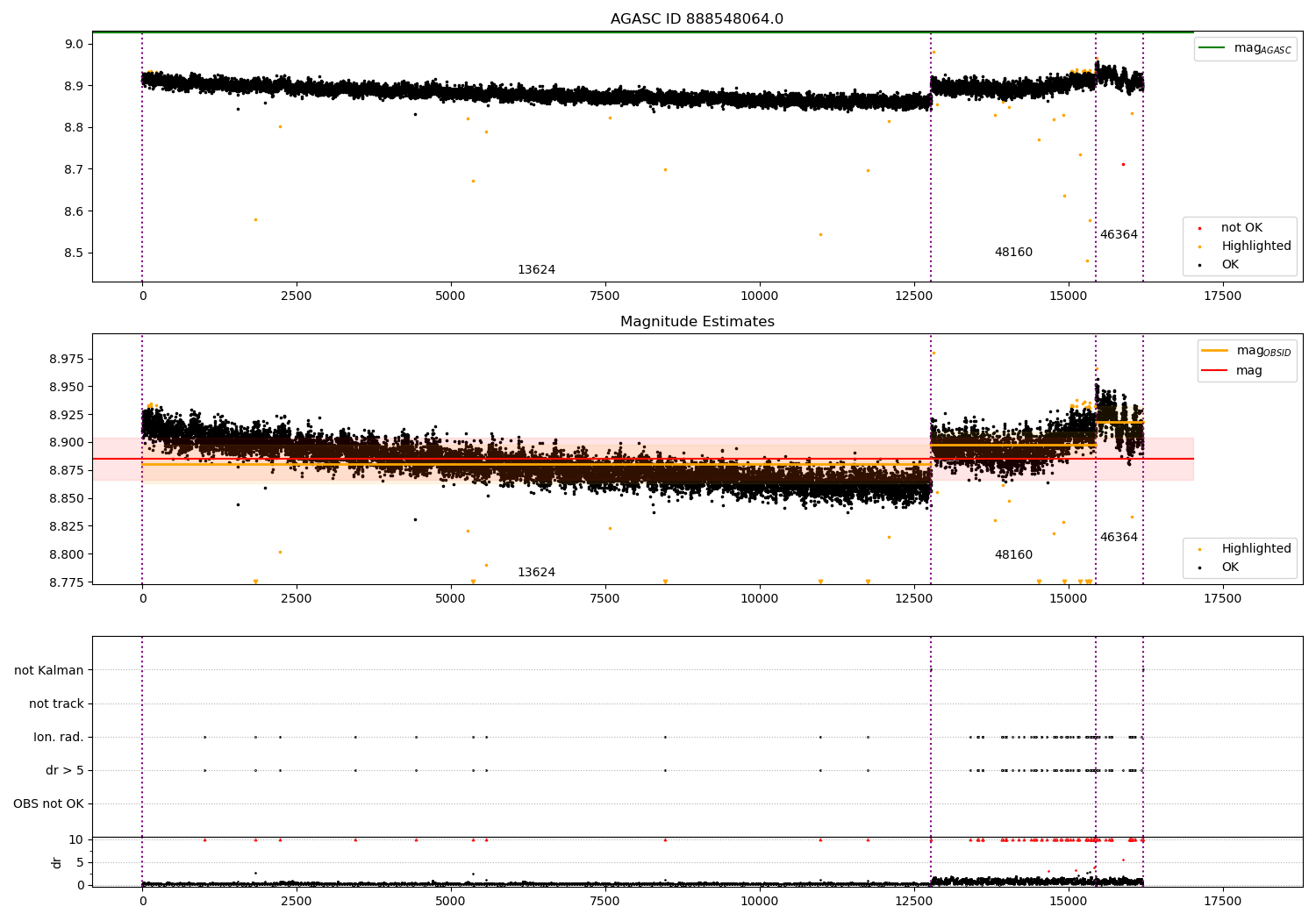
Task: Click y-axis tick 8.775 in middle plot
Action: click(68, 582)
